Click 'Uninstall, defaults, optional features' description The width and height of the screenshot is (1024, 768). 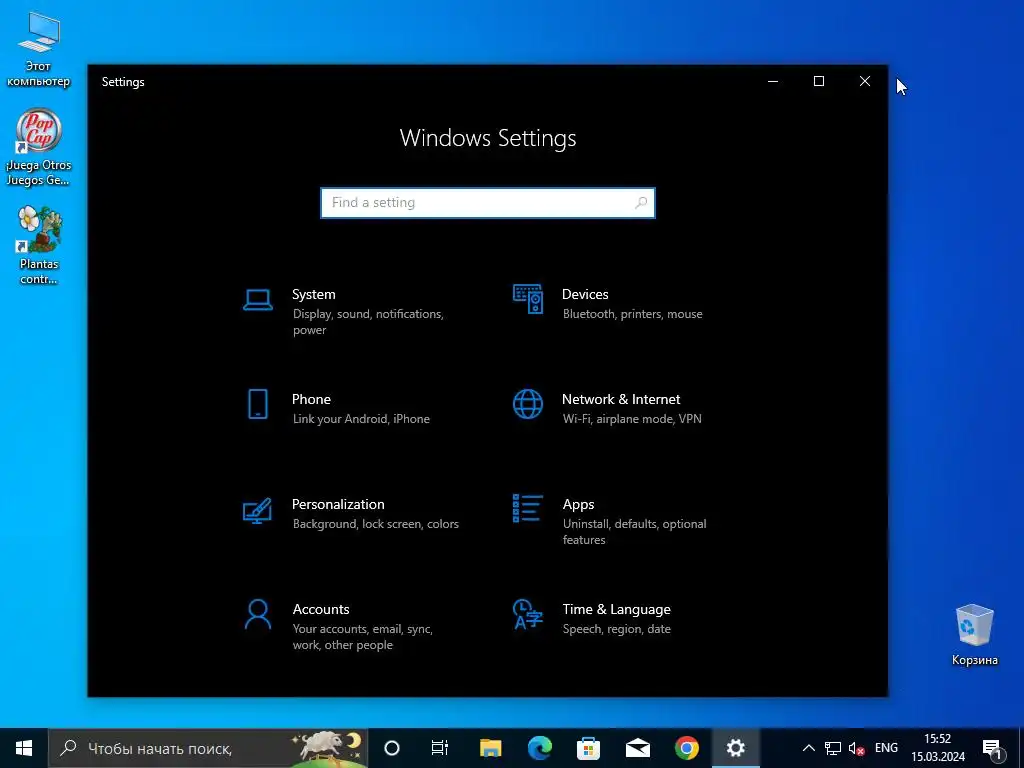tap(635, 532)
